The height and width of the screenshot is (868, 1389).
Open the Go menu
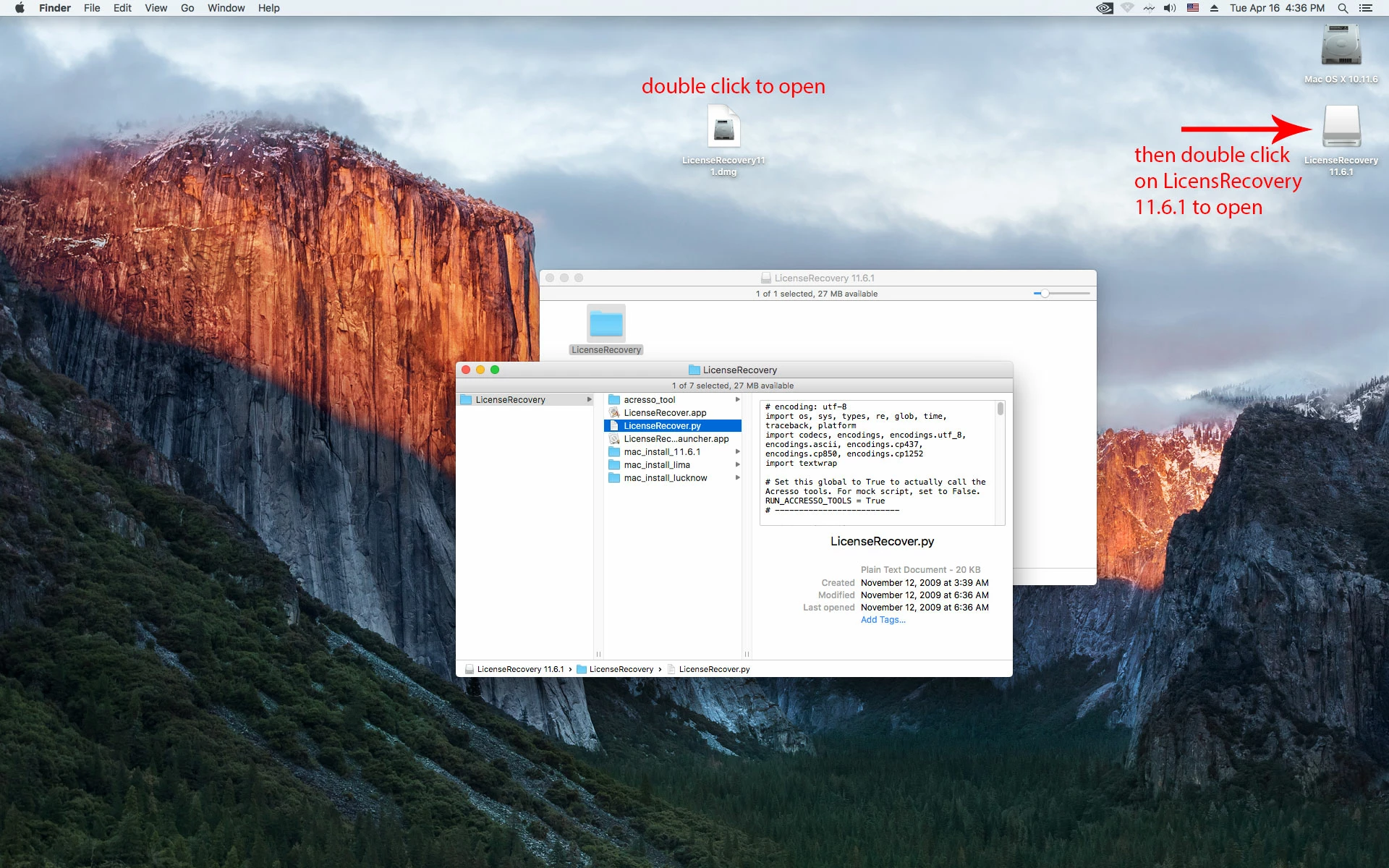187,8
